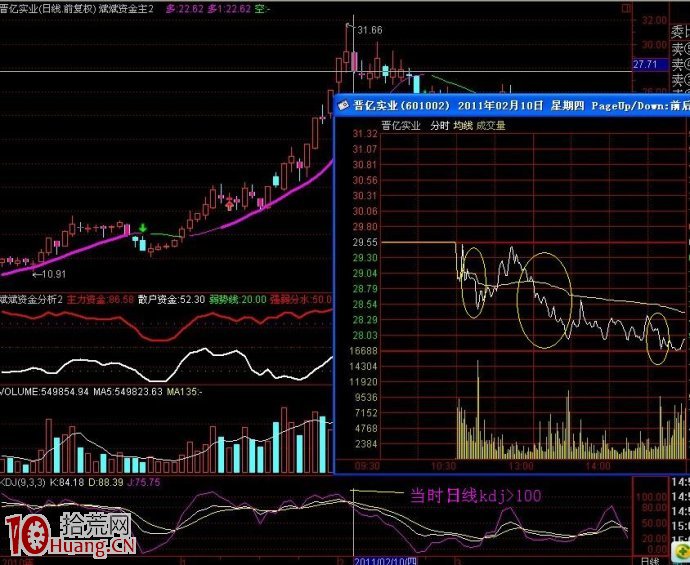
Task: Click the green down-arrow signal marker on the K-line chart
Action: pyautogui.click(x=143, y=228)
